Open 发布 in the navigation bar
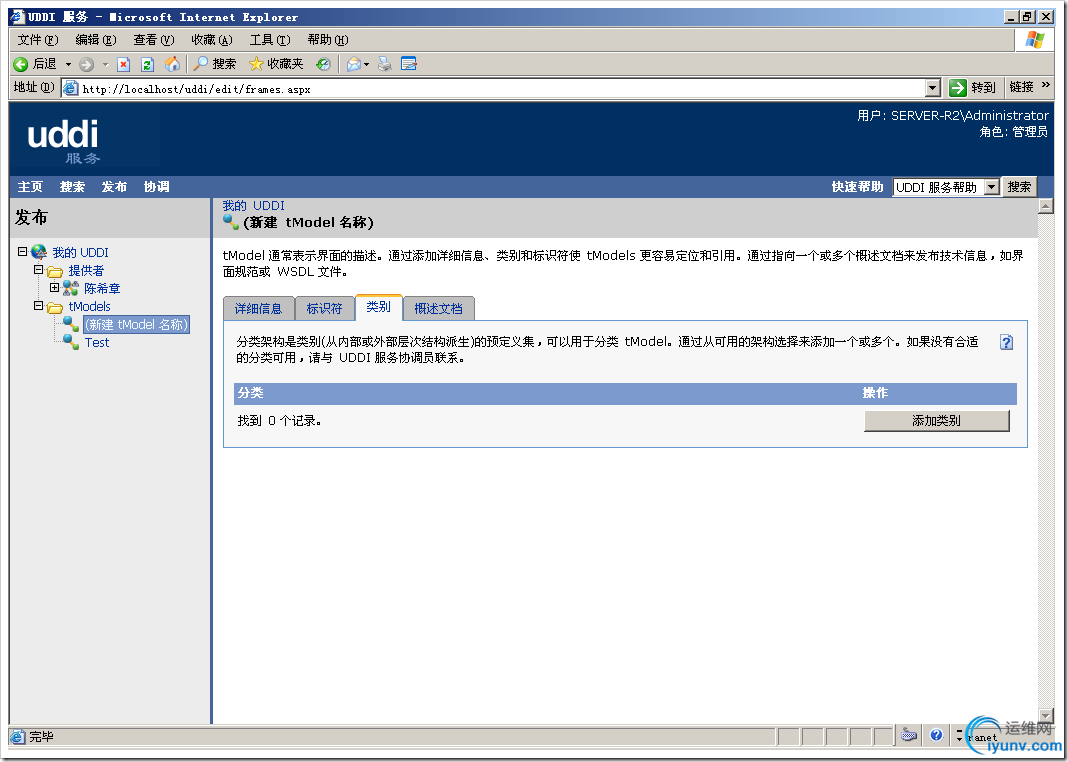 coord(114,187)
